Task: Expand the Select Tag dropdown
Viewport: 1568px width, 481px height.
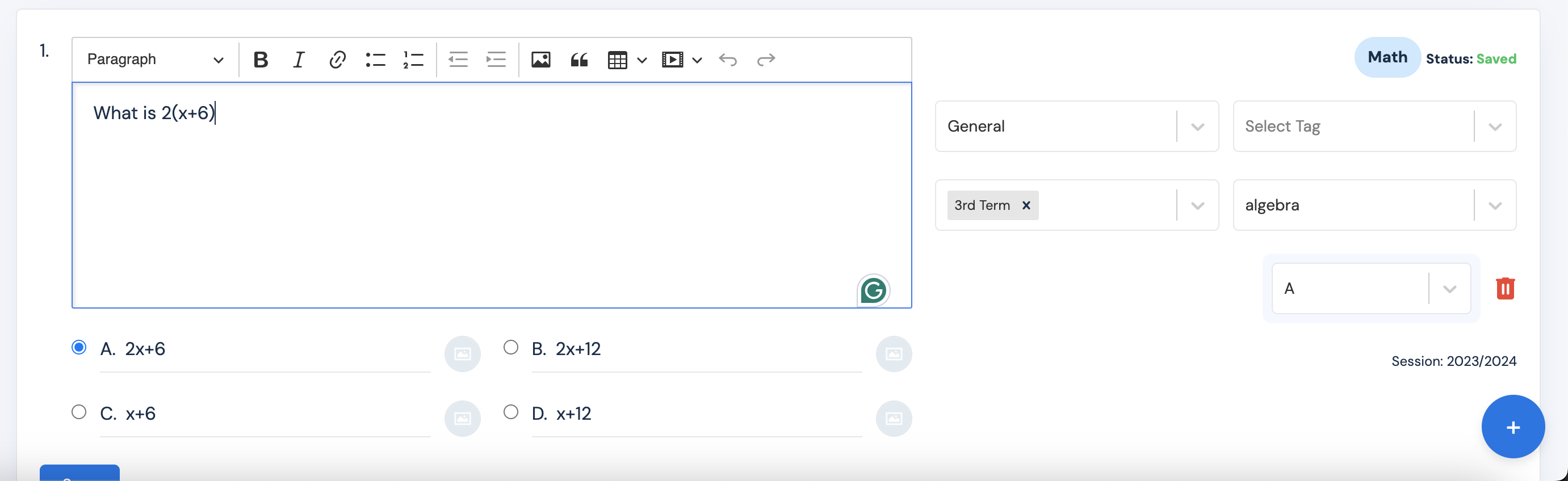Action: [x=1494, y=126]
